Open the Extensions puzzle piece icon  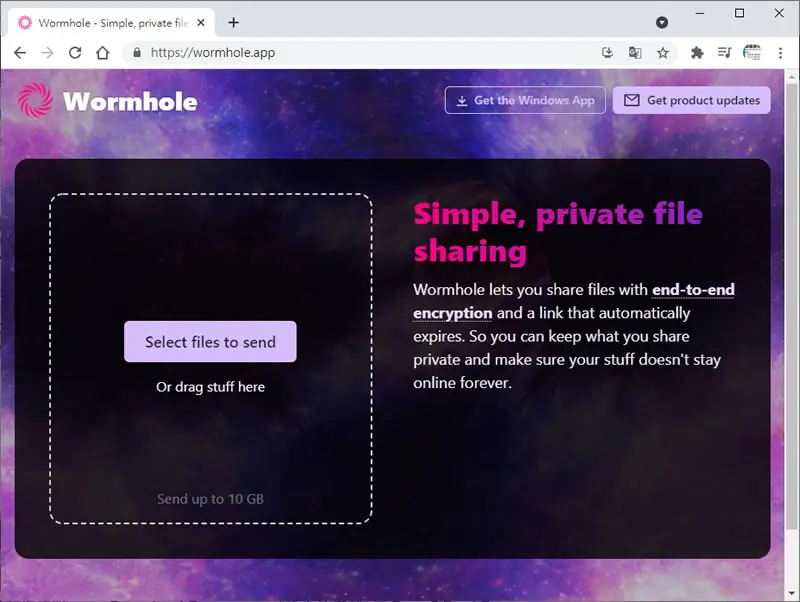point(697,53)
